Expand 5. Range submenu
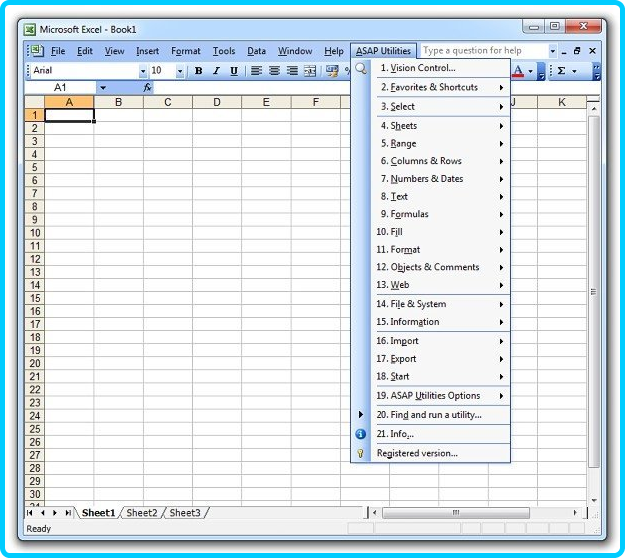The image size is (625, 558). coord(440,143)
